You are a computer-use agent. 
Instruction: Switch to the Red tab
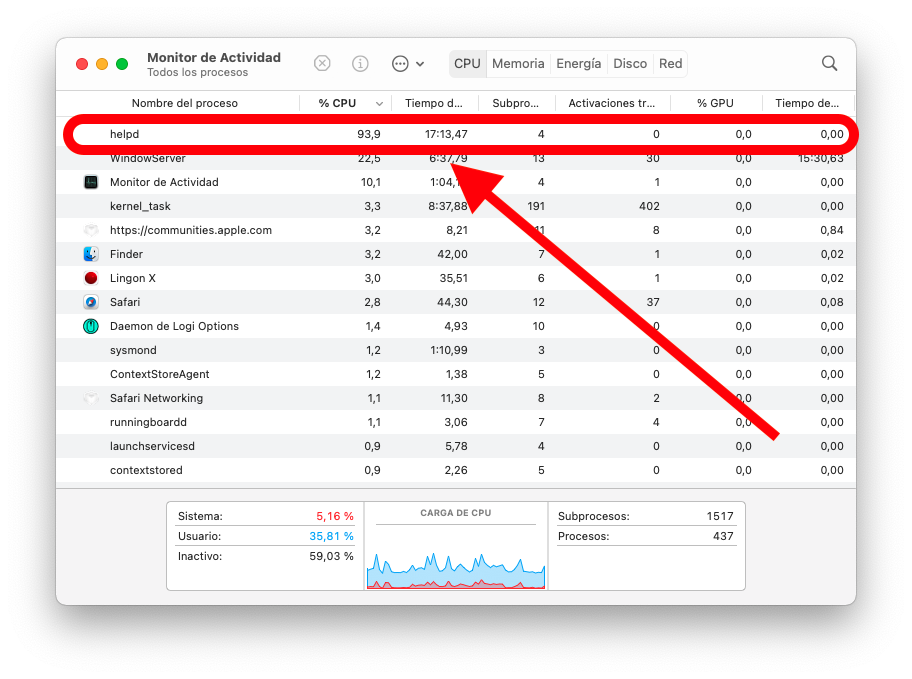click(670, 63)
